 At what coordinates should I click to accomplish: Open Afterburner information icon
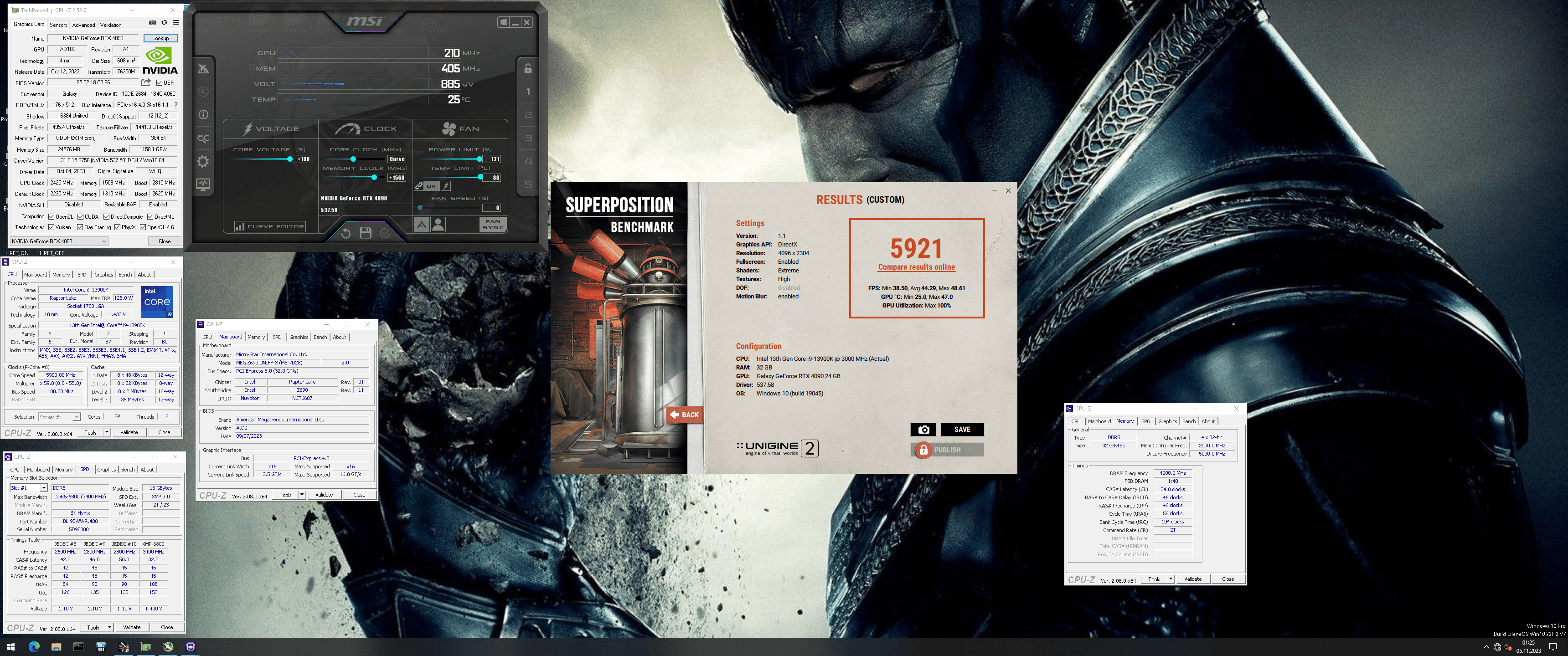click(x=203, y=114)
